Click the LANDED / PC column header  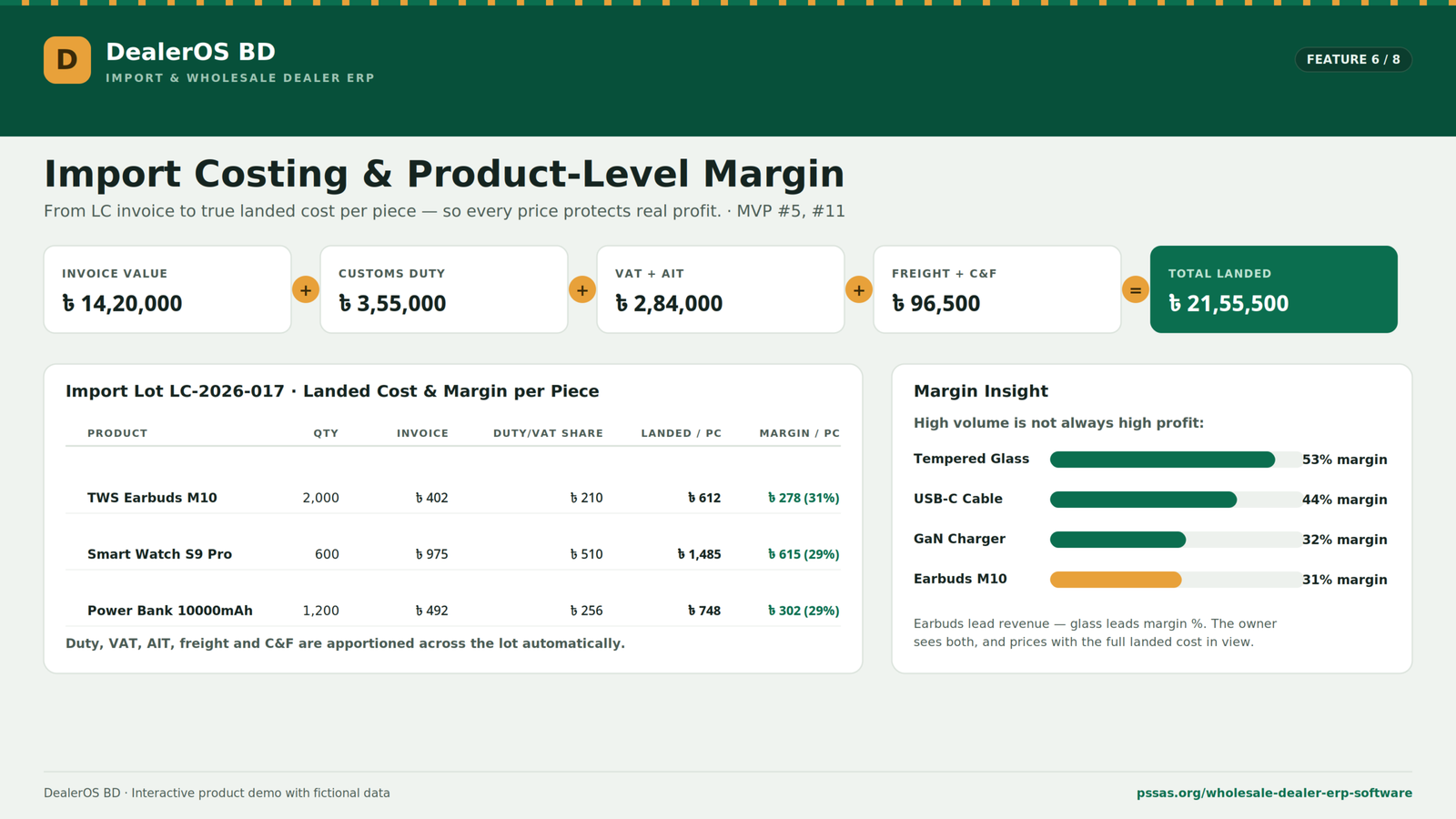point(681,433)
